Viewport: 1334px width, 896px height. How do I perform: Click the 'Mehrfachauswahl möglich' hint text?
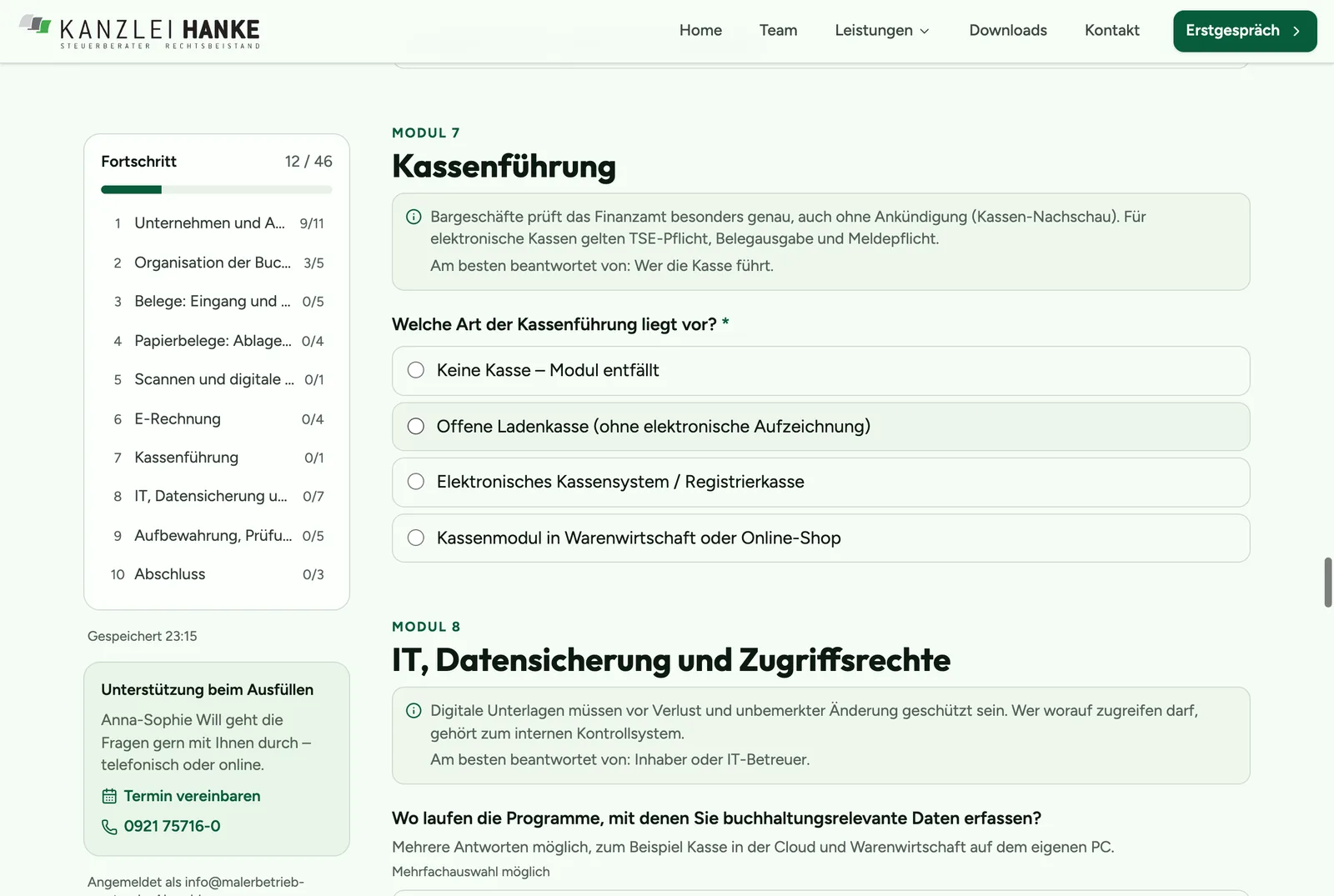point(471,872)
